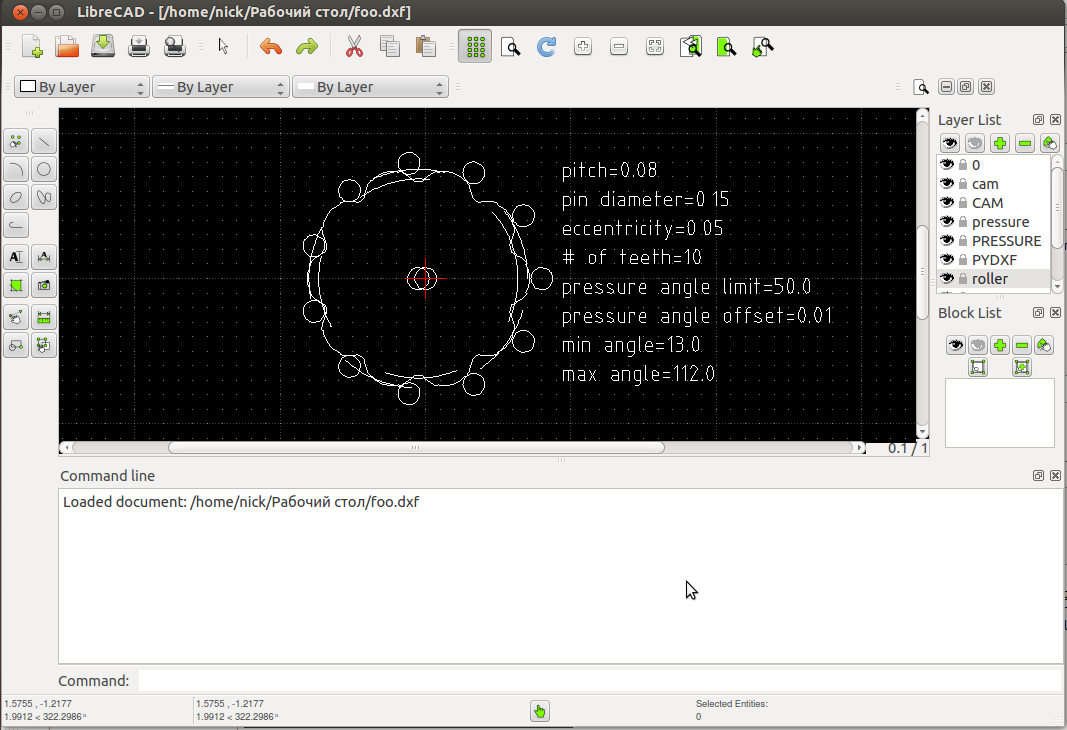Toggle draft mode magnifier icon
The image size is (1067, 730).
point(510,46)
